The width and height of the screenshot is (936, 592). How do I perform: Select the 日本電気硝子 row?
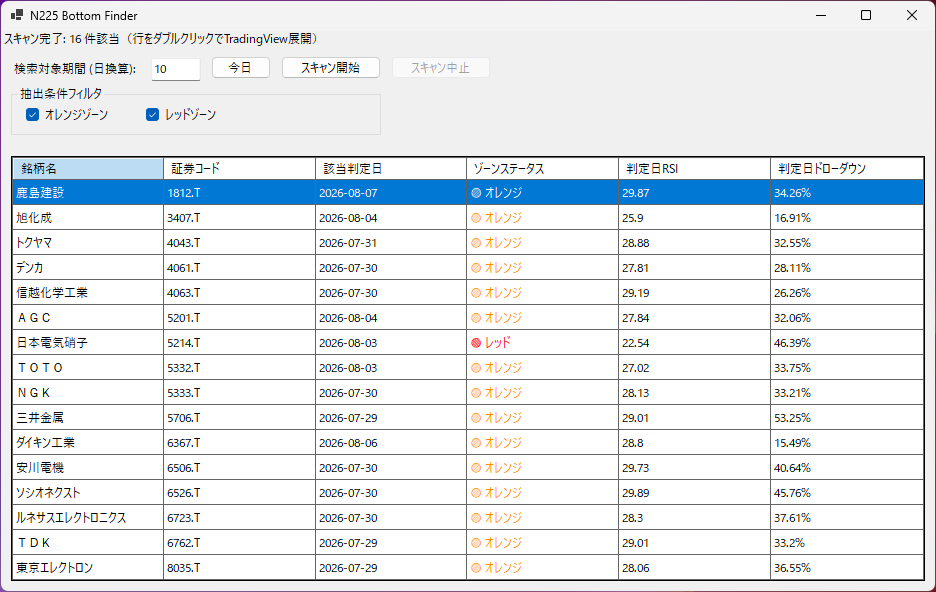tap(468, 343)
